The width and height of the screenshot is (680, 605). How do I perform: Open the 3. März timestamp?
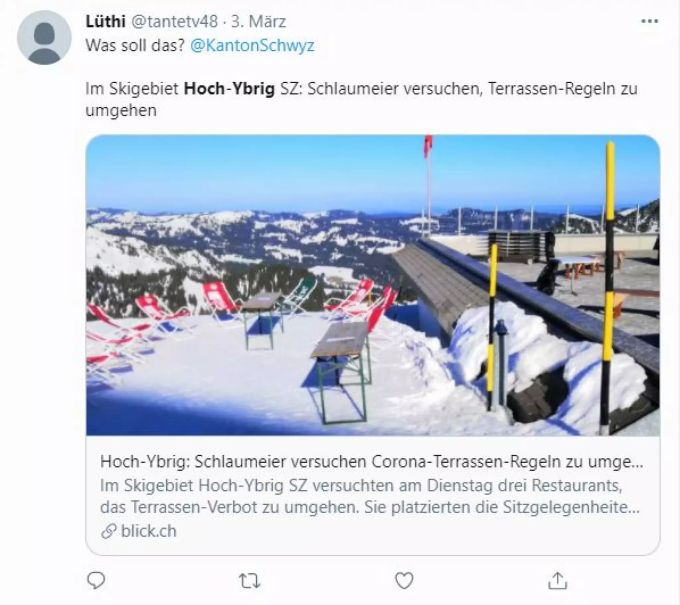click(x=258, y=21)
